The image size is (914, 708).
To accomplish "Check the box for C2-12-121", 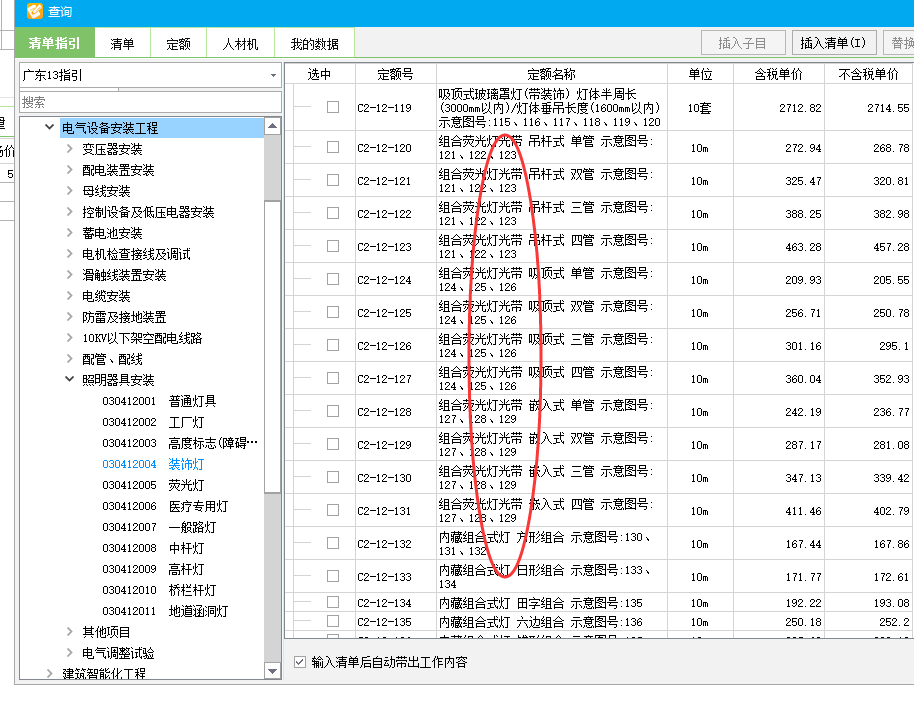I will [333, 181].
